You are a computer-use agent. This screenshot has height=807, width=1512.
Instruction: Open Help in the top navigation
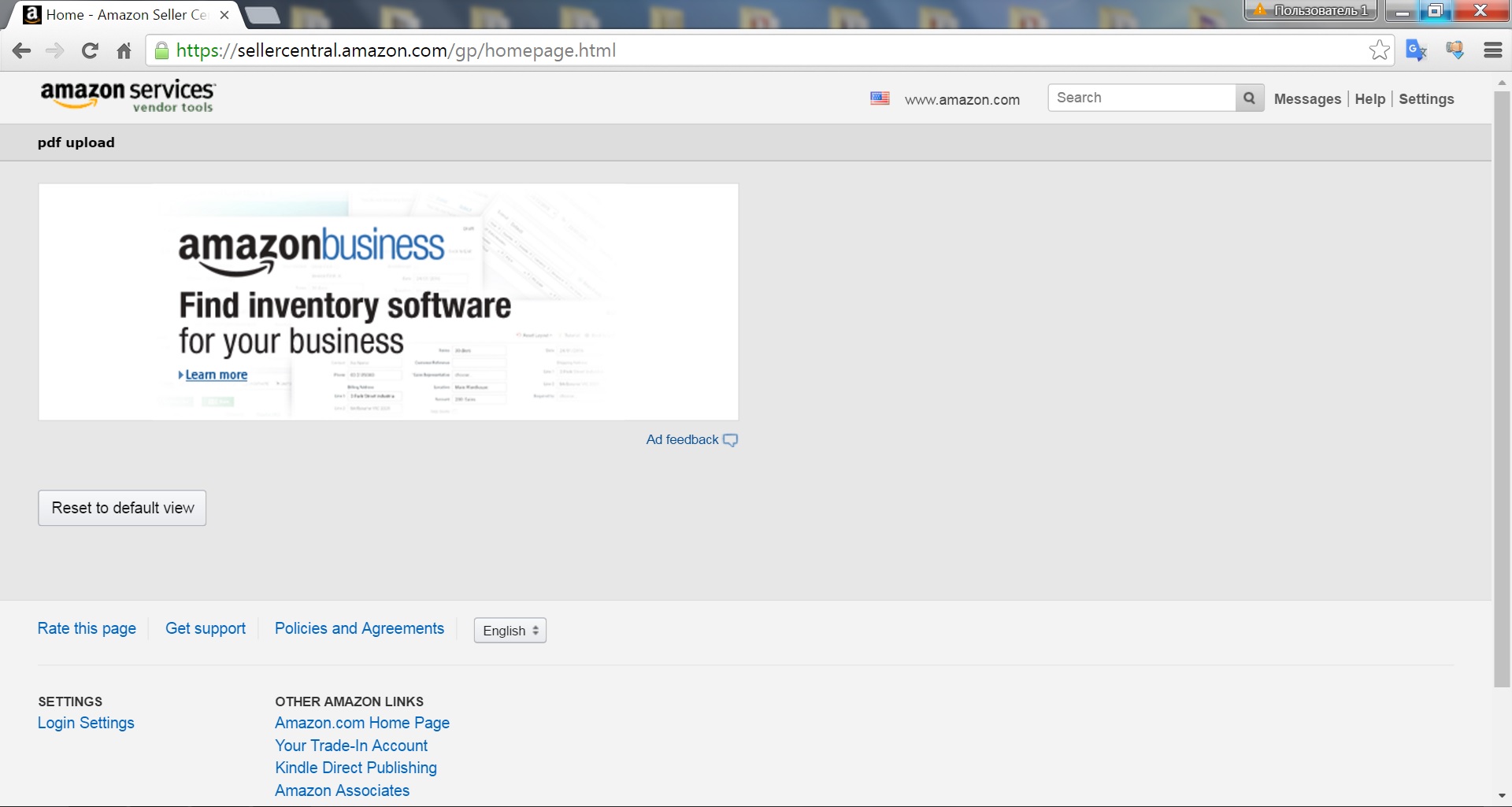[x=1369, y=99]
